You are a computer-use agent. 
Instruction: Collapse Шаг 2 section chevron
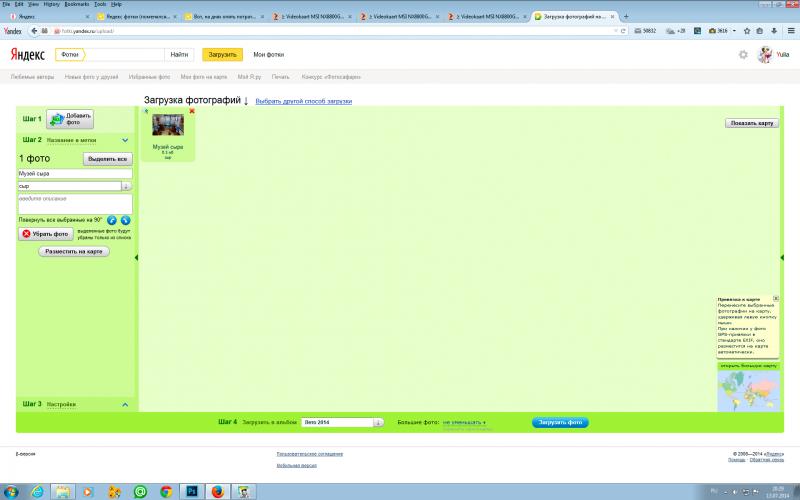click(x=125, y=140)
